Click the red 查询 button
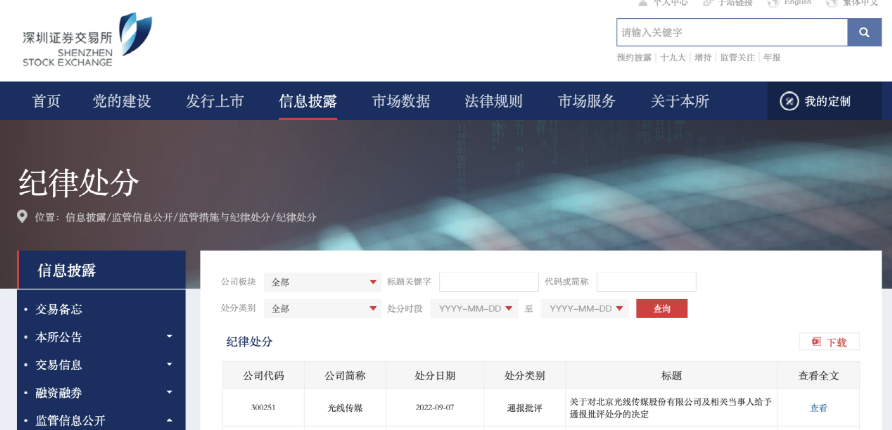 click(662, 308)
